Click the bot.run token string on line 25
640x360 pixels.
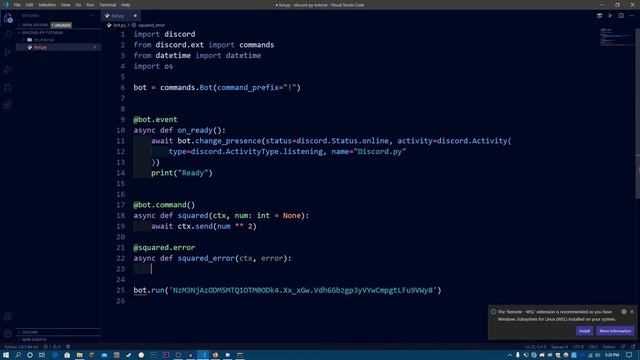pos(303,290)
